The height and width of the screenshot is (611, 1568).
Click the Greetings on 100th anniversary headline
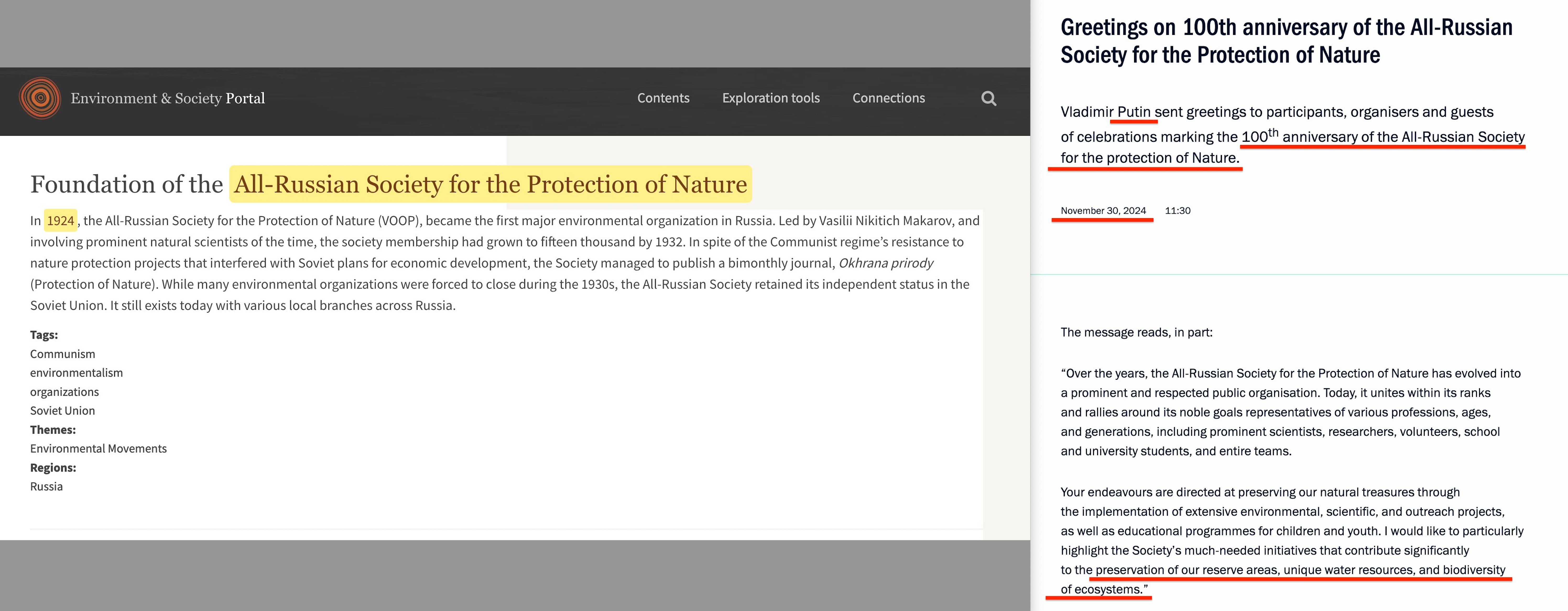point(1286,41)
